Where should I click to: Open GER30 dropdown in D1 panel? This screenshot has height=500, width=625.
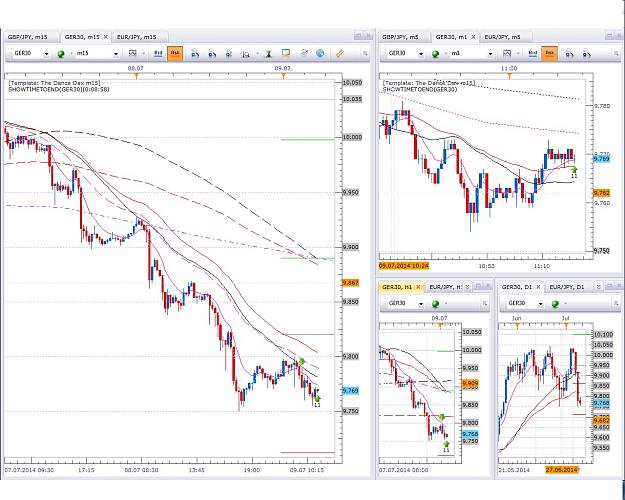click(x=540, y=304)
